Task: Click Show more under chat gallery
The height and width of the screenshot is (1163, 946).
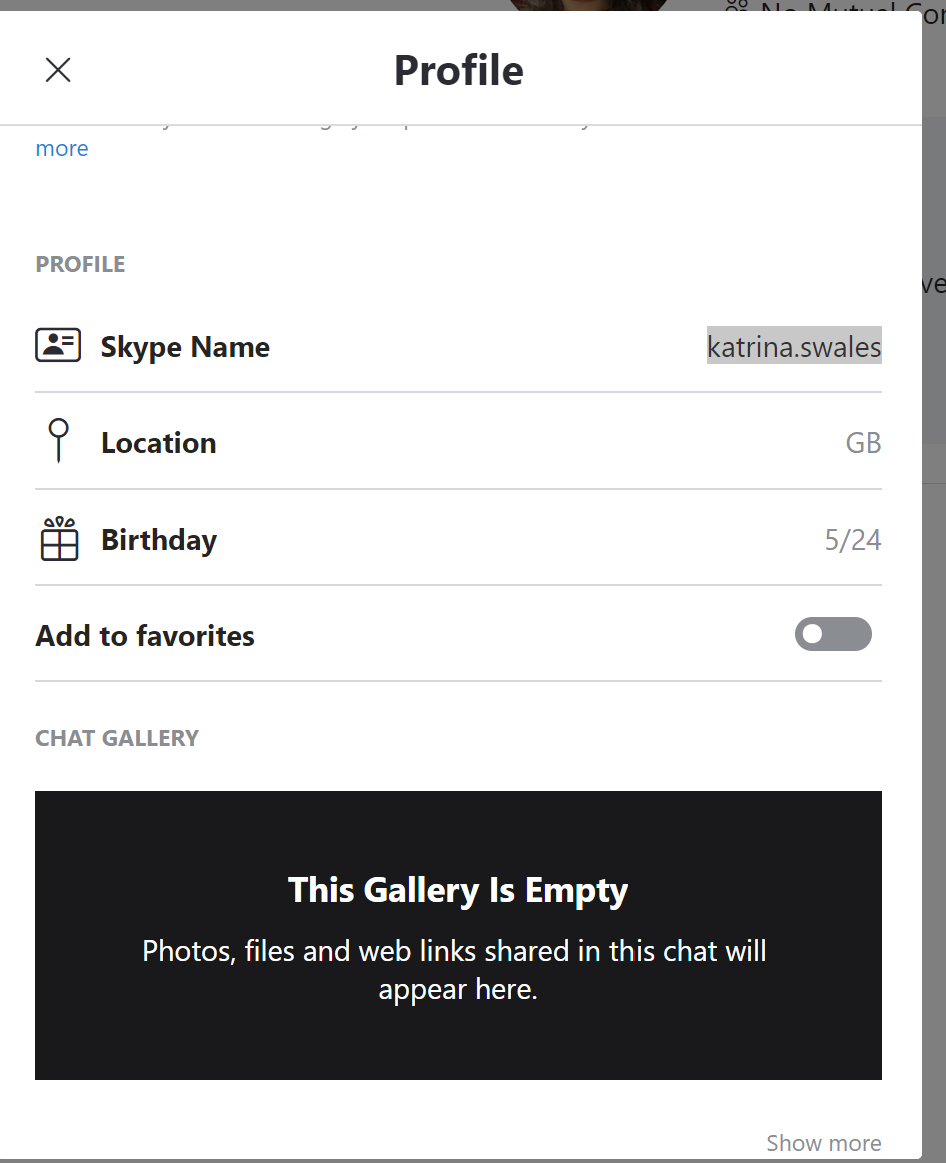Action: click(x=824, y=1143)
